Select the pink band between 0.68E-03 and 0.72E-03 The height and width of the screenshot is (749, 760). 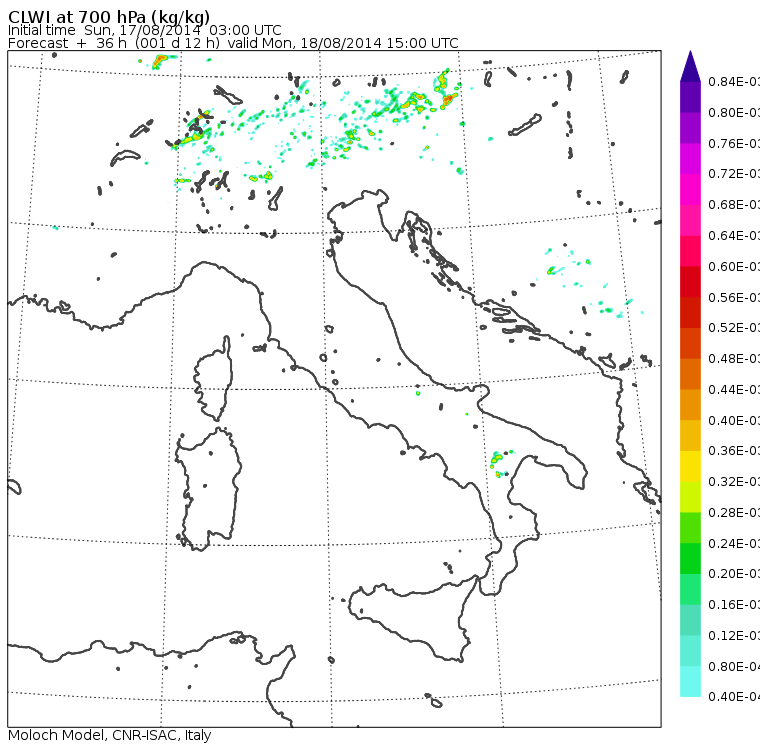(690, 190)
